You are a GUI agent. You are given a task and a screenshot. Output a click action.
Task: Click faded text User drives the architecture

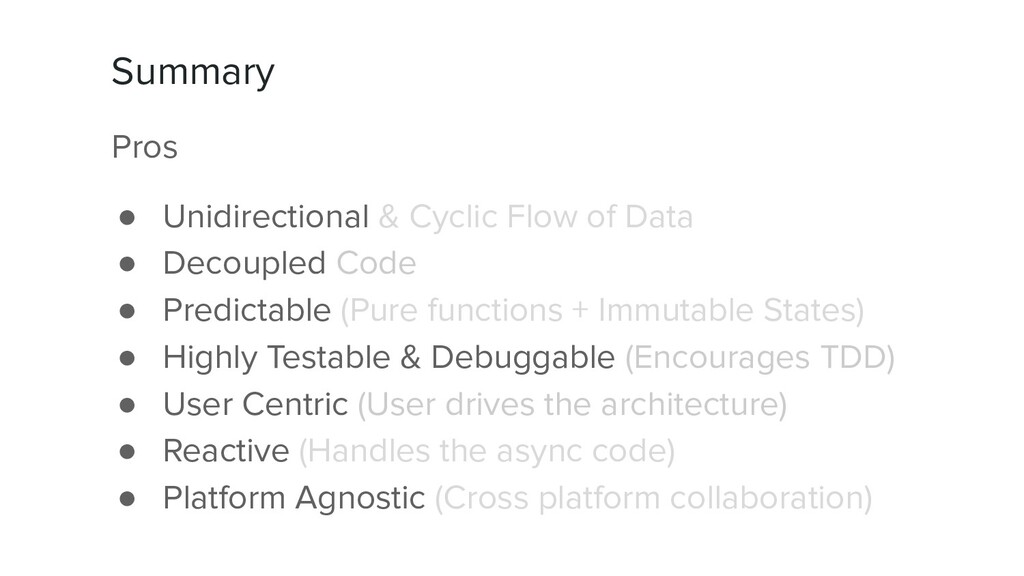tap(572, 405)
